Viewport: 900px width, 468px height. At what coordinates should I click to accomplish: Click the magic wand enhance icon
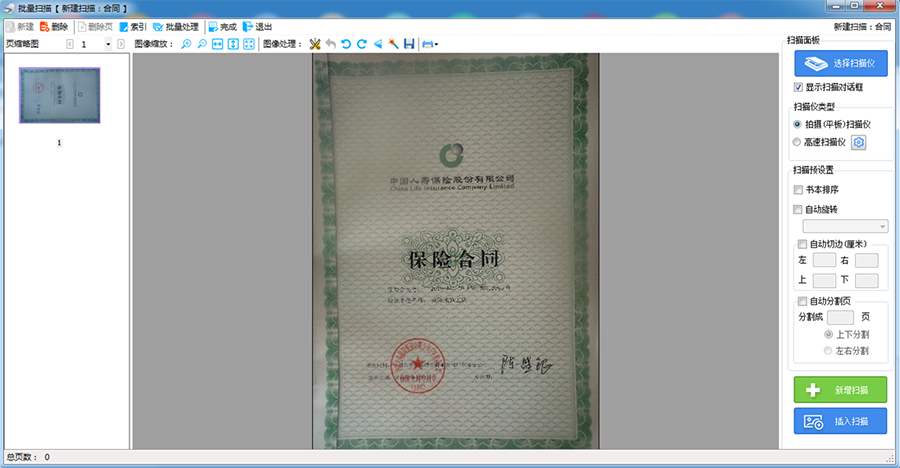[x=393, y=44]
